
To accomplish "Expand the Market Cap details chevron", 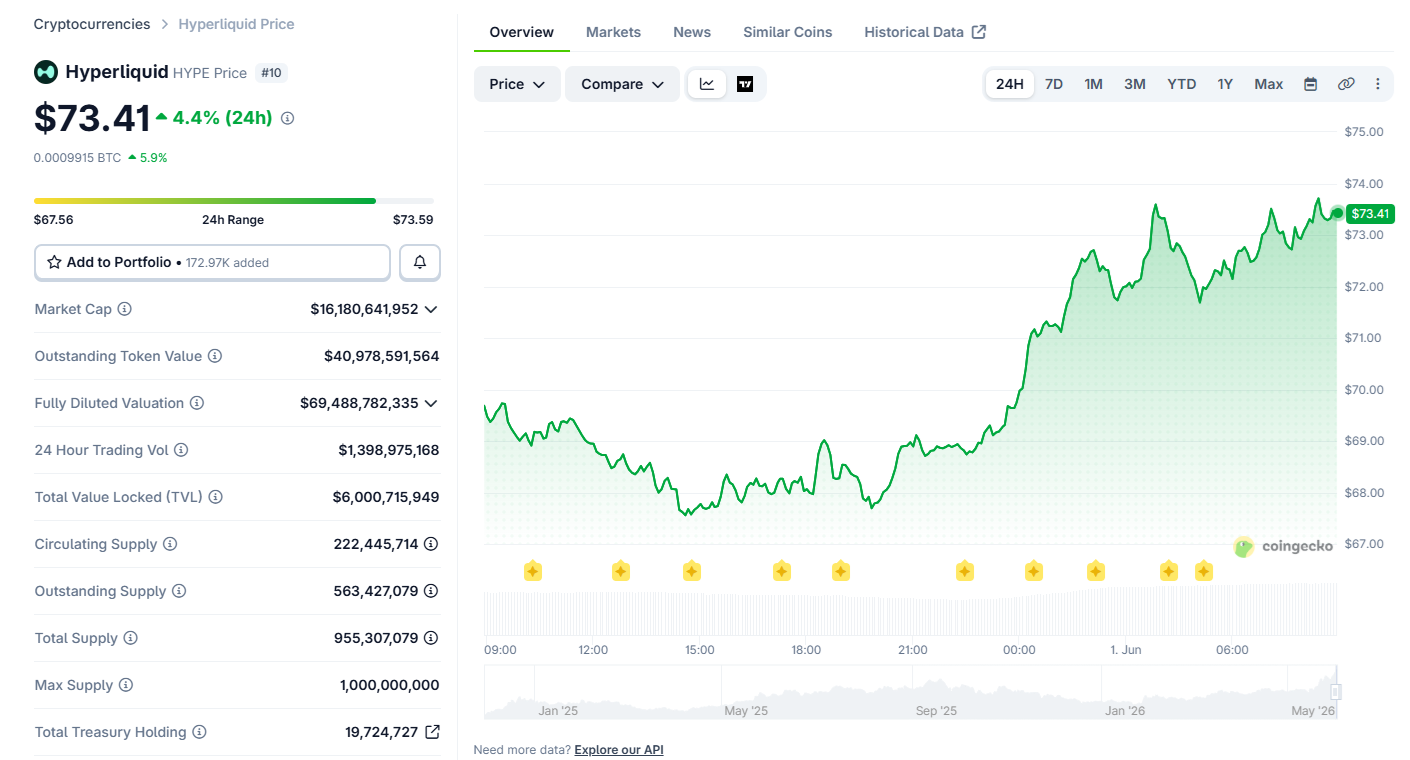I will 431,309.
